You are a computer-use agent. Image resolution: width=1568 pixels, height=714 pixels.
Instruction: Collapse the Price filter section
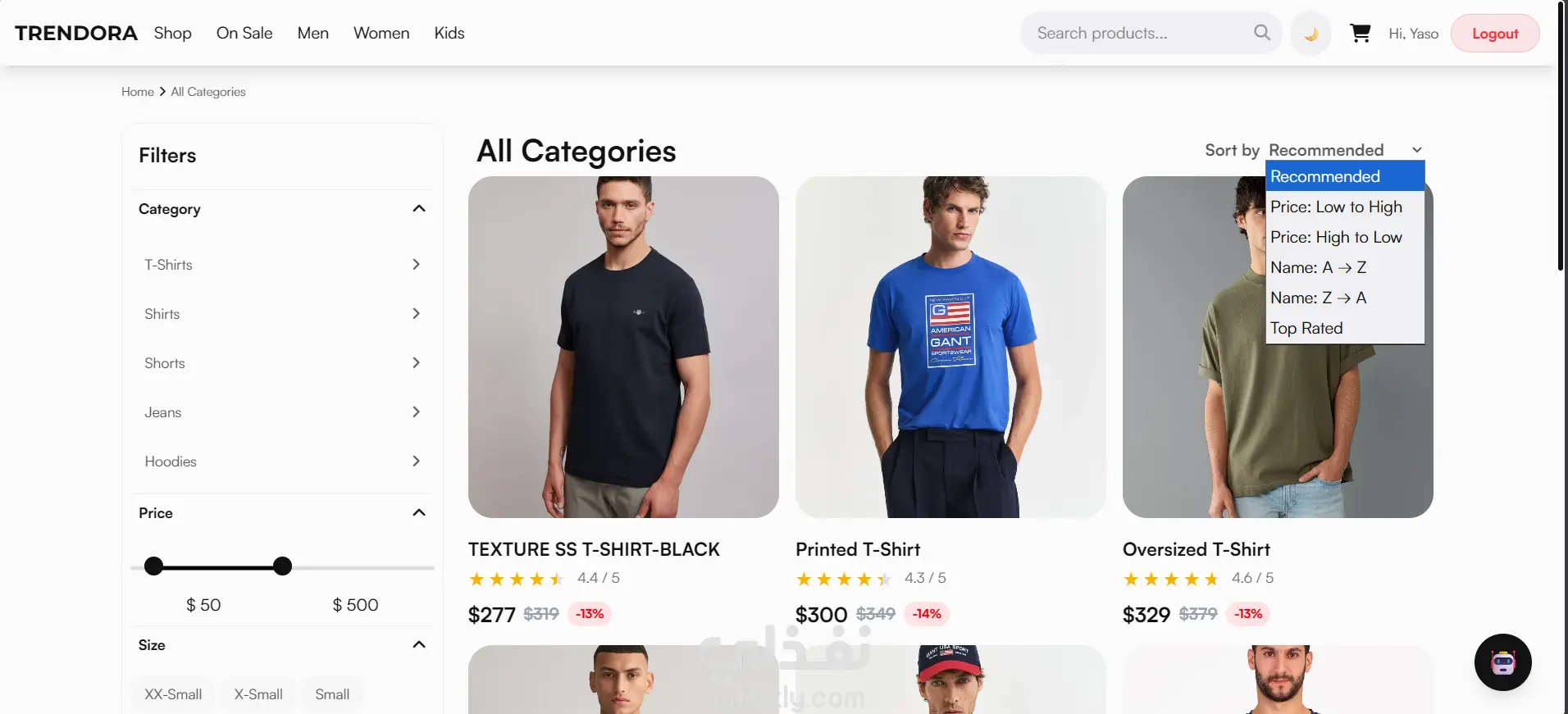coord(419,513)
